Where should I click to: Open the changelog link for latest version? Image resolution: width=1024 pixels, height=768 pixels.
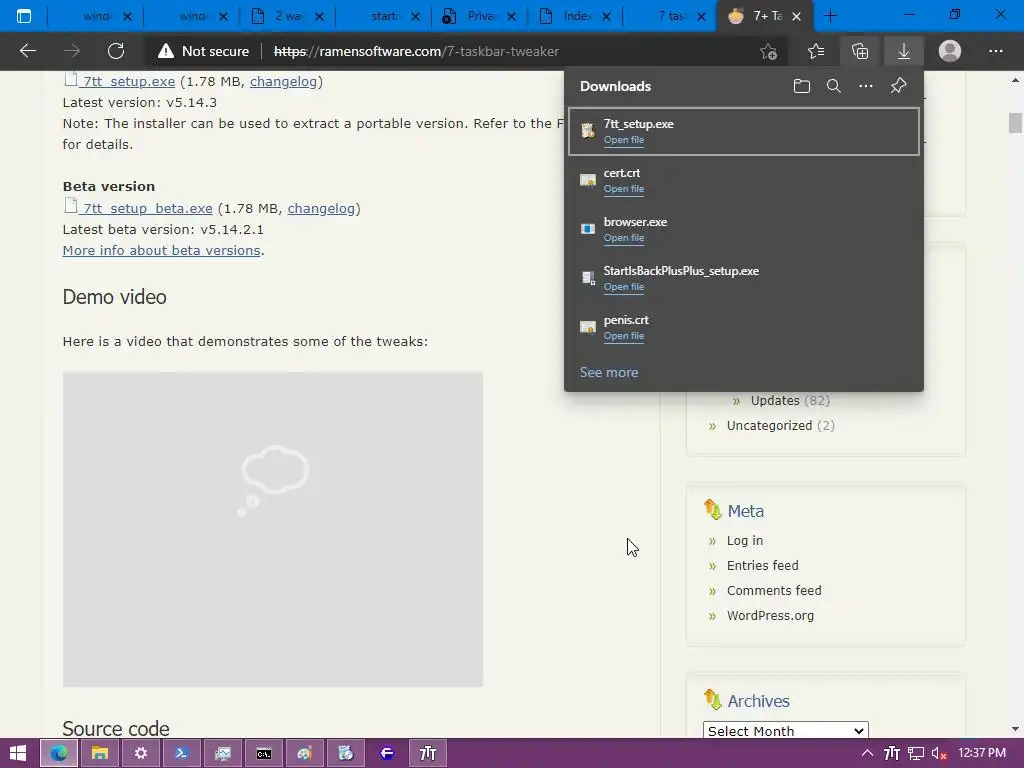[283, 82]
